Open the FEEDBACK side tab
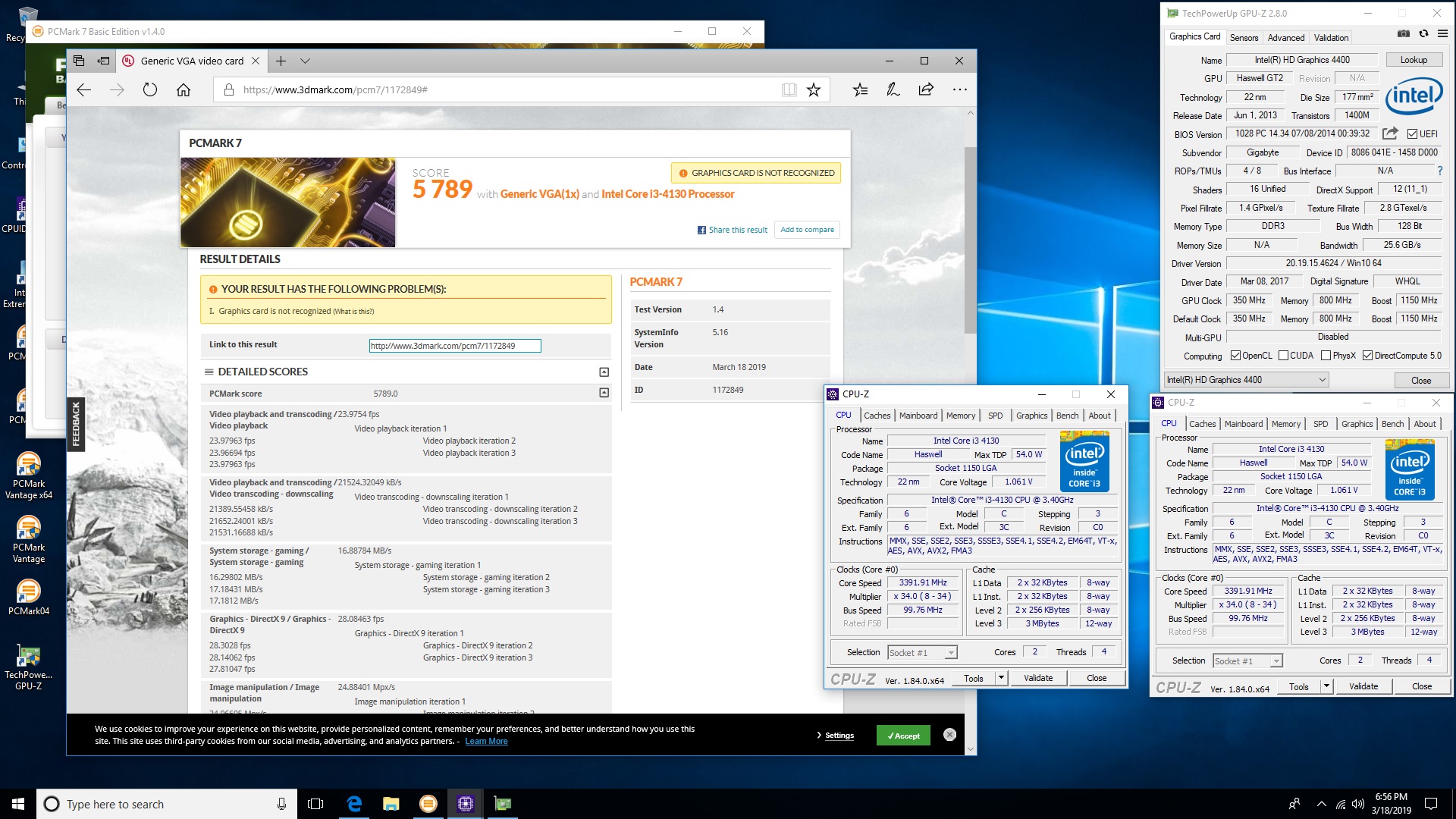1456x819 pixels. click(76, 423)
